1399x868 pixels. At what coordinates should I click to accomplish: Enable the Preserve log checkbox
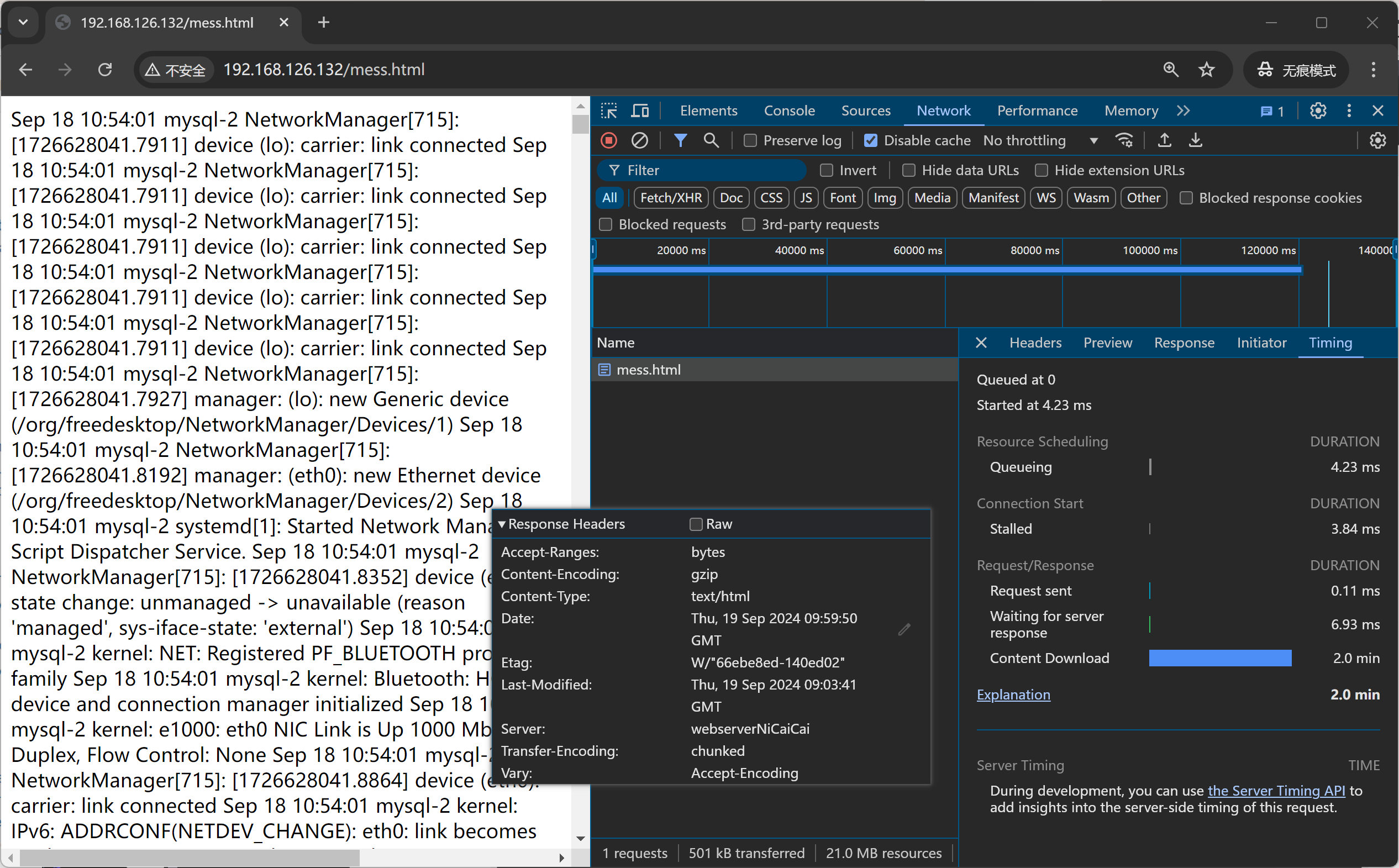tap(750, 141)
